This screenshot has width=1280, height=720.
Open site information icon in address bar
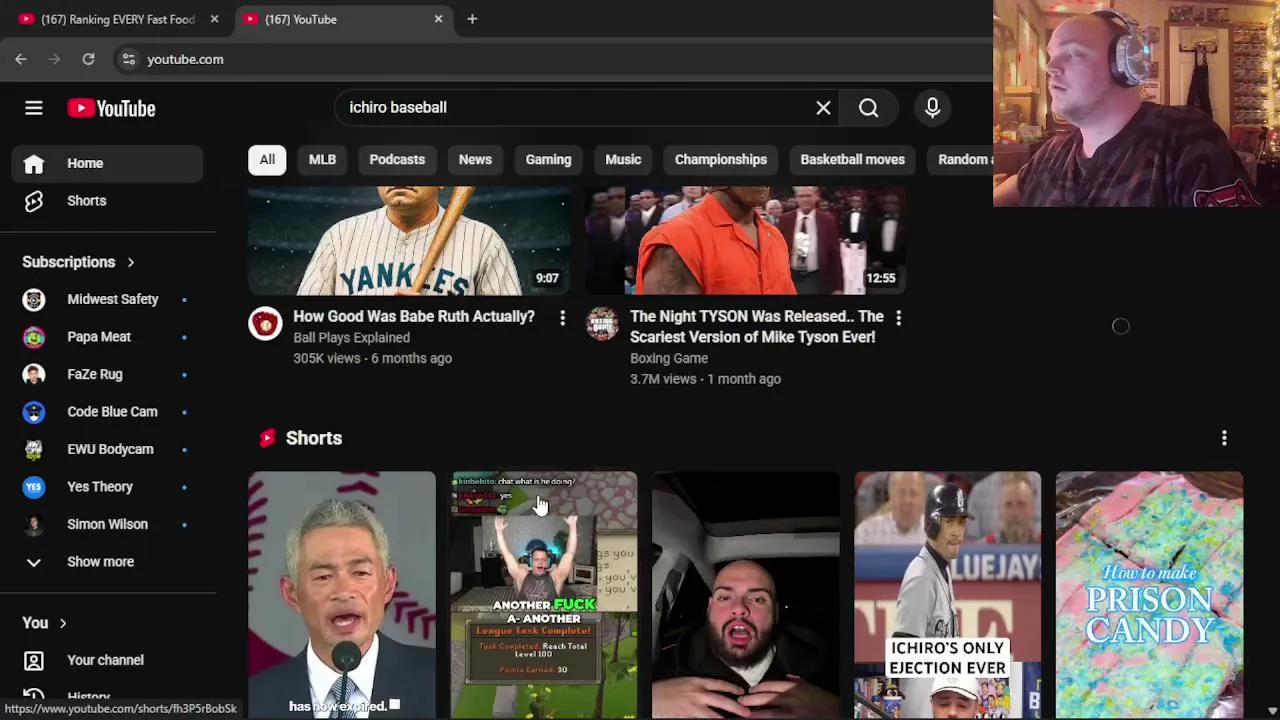[x=128, y=59]
